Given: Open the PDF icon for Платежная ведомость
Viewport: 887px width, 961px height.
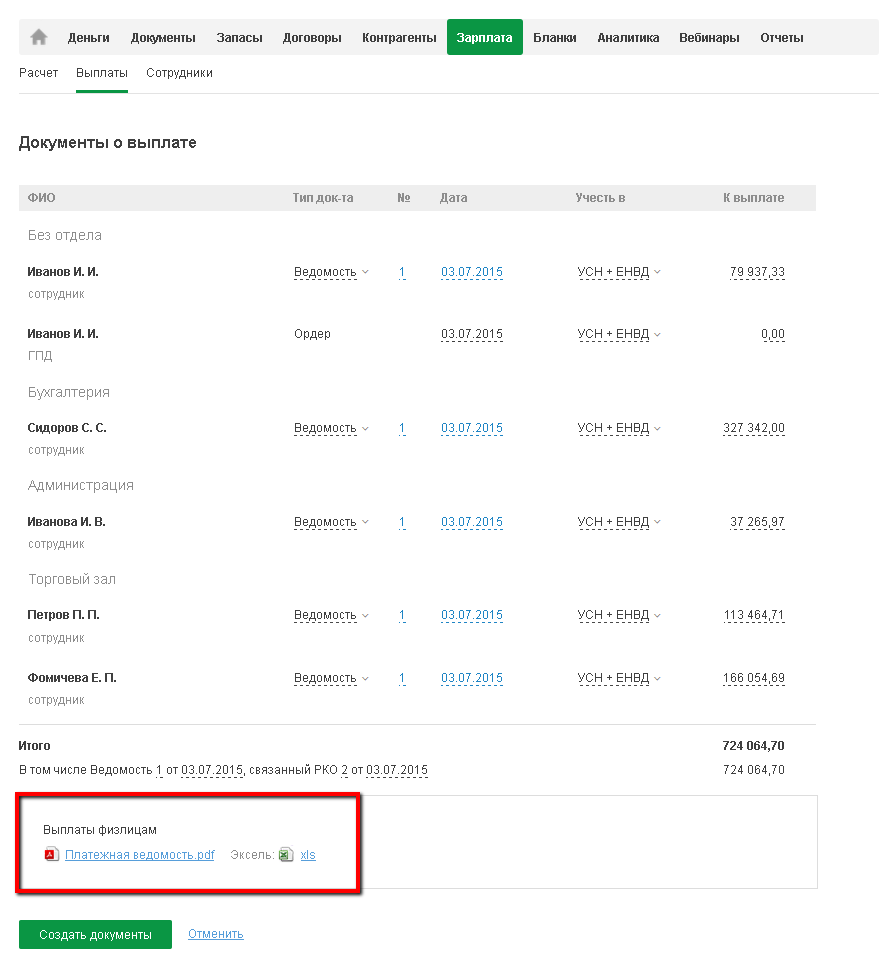Looking at the screenshot, I should [51, 854].
